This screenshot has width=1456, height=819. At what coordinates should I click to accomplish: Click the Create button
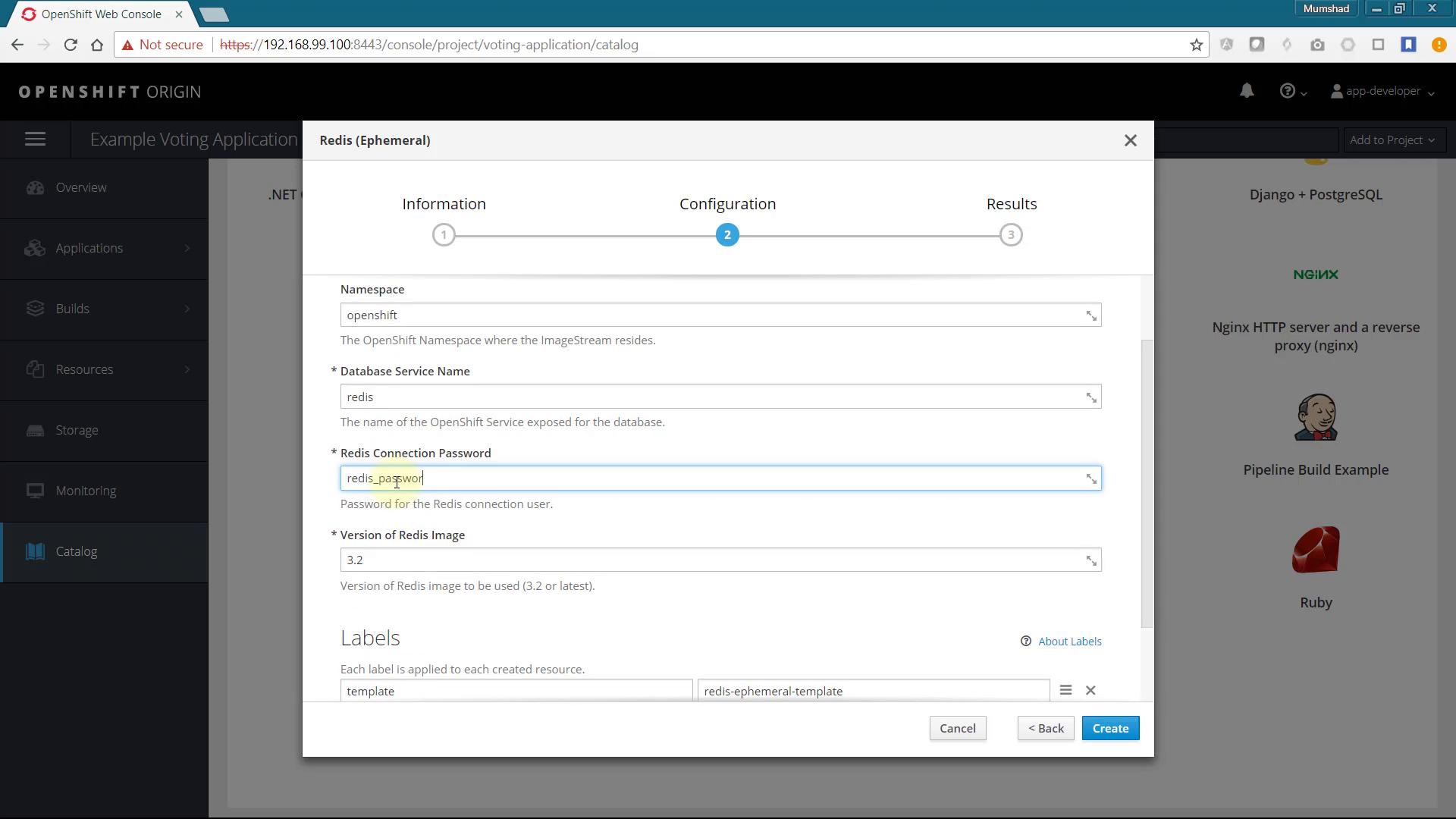click(x=1111, y=729)
